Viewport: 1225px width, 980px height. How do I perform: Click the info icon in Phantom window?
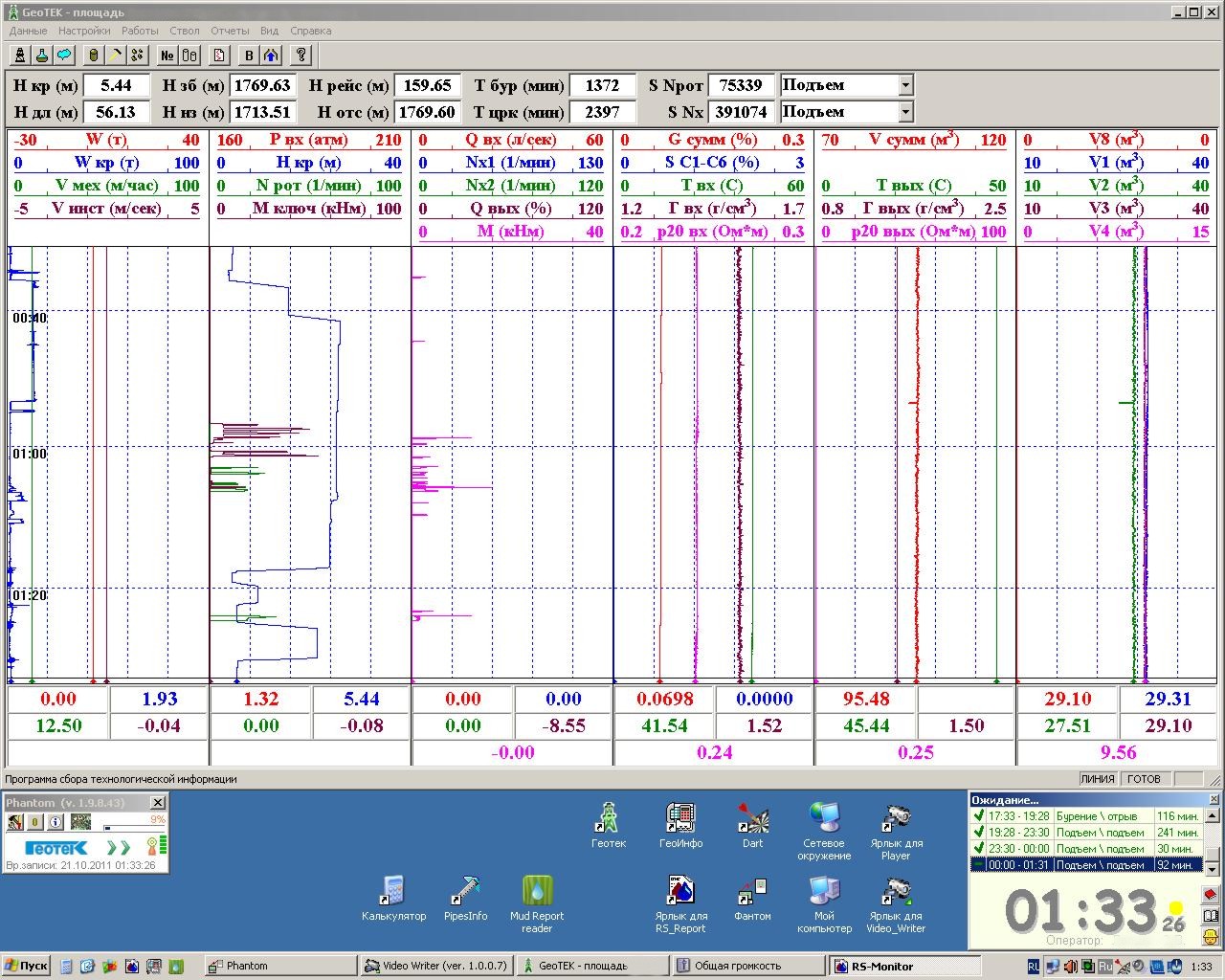(x=56, y=821)
